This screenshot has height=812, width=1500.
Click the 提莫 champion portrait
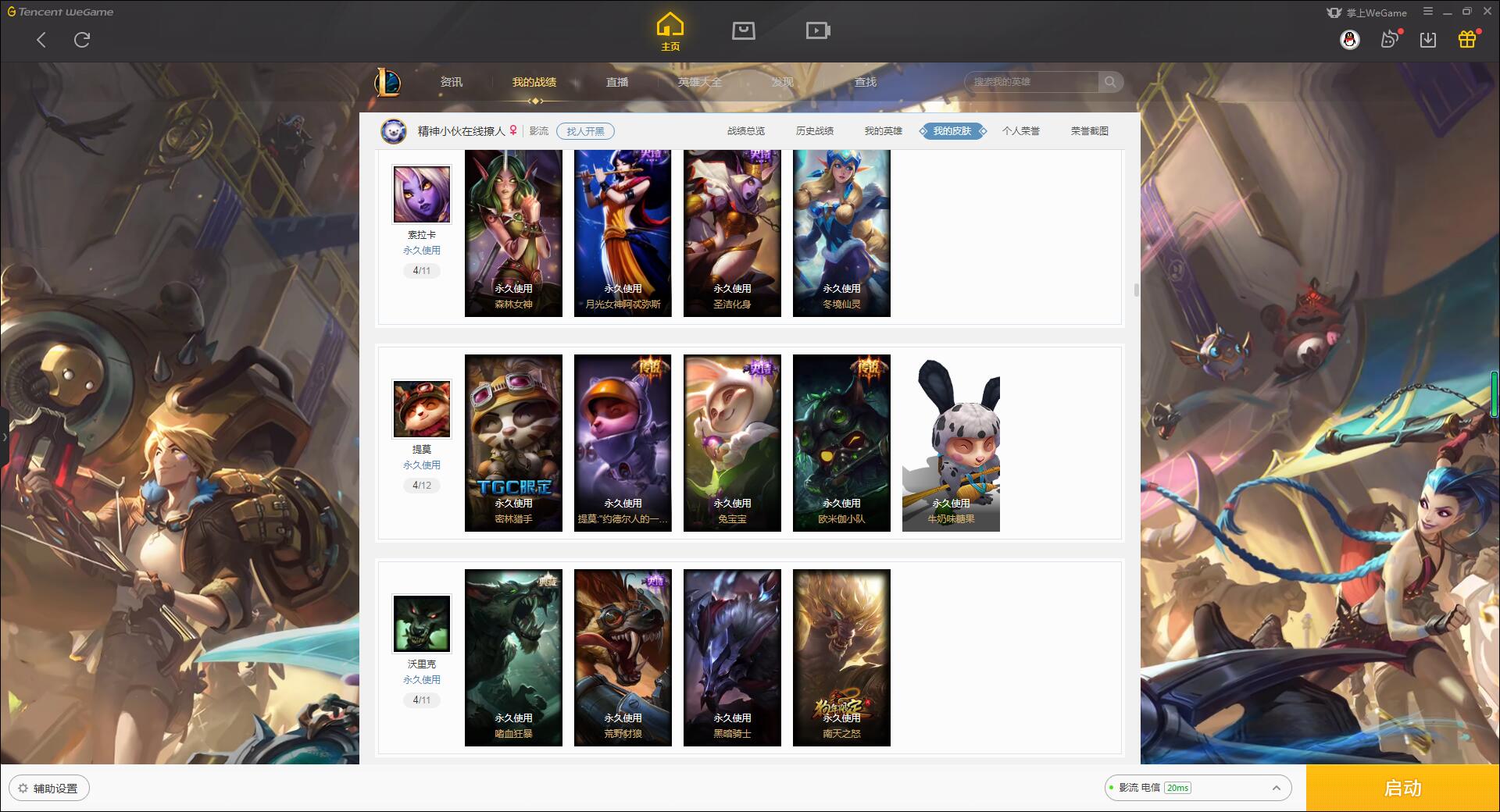(x=422, y=409)
